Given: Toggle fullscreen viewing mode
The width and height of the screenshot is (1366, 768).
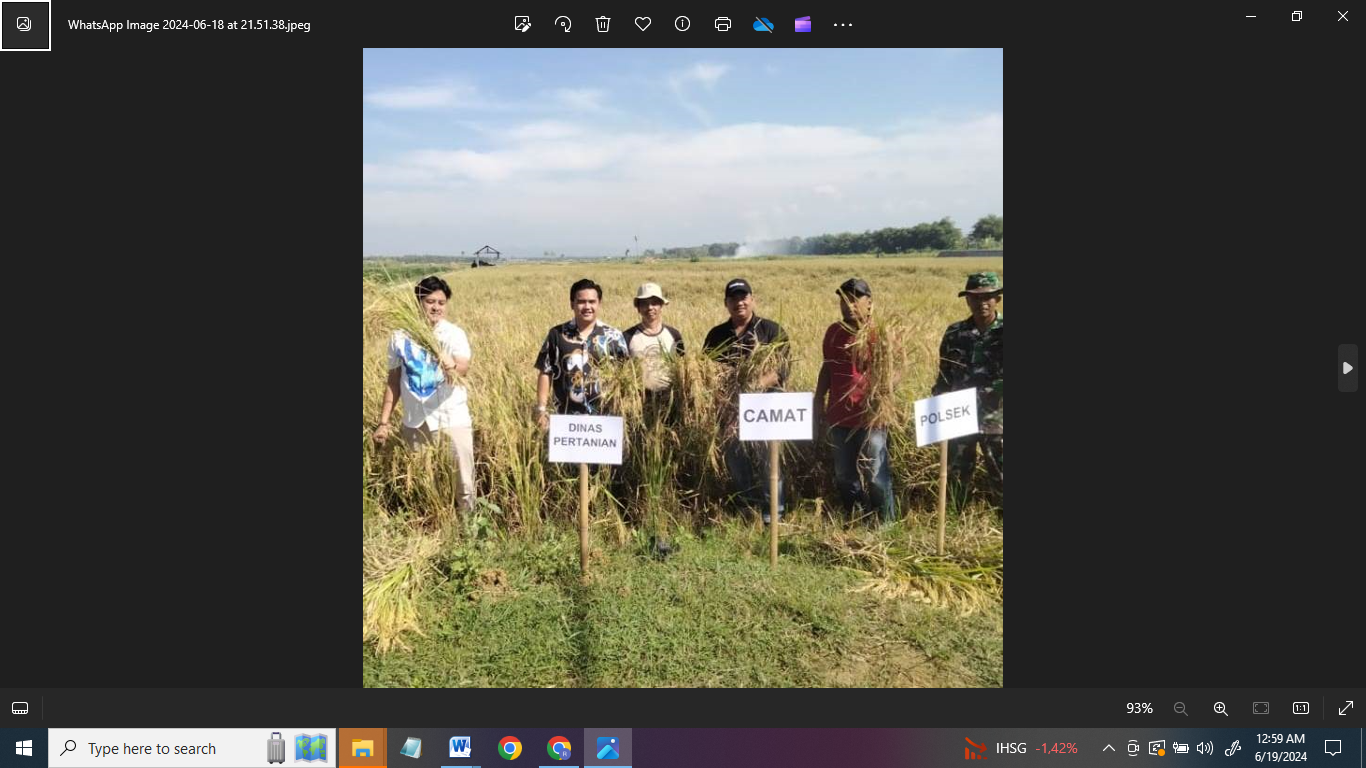Looking at the screenshot, I should point(1345,708).
